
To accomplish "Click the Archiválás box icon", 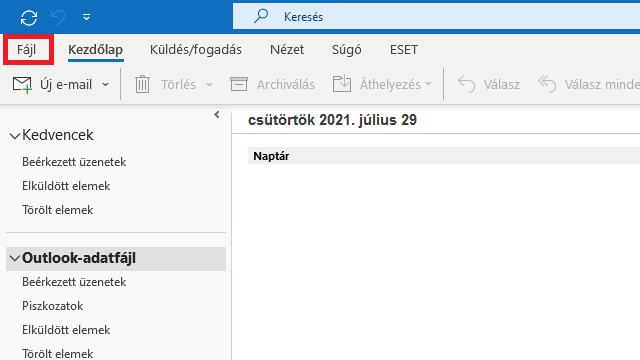I will pyautogui.click(x=239, y=84).
